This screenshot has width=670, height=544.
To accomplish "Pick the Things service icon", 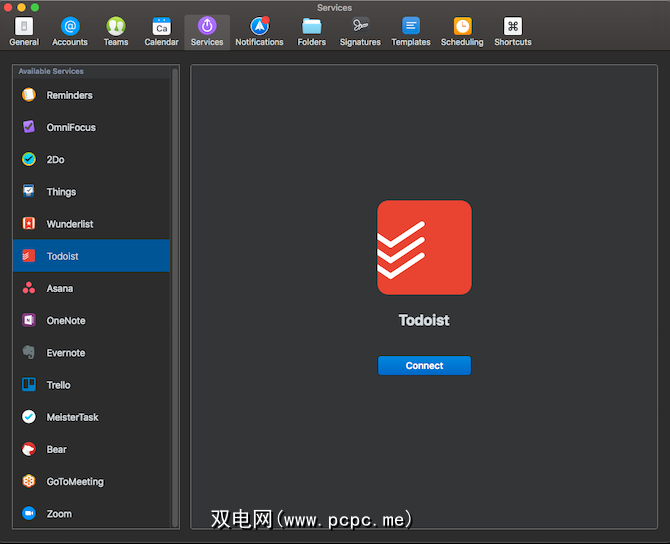I will 28,192.
